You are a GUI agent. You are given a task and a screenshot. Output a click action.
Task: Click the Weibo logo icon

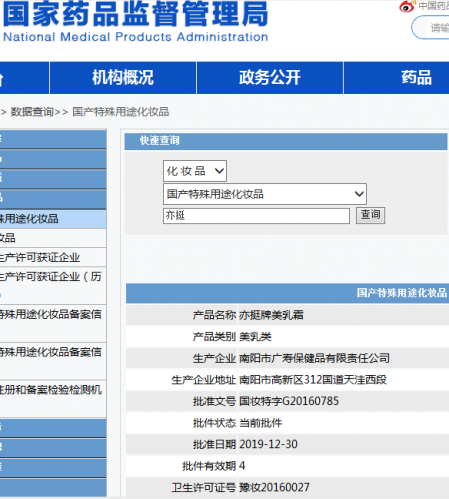point(407,6)
